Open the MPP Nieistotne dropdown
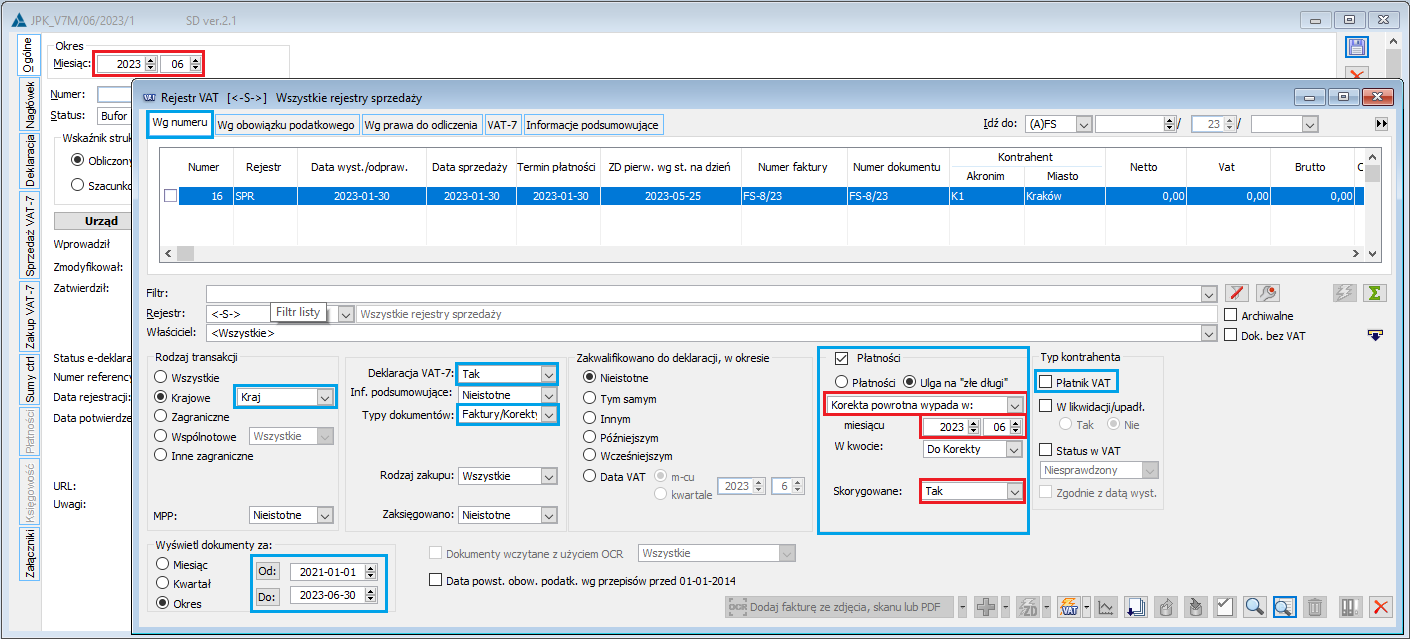The height and width of the screenshot is (640, 1410). [x=323, y=515]
